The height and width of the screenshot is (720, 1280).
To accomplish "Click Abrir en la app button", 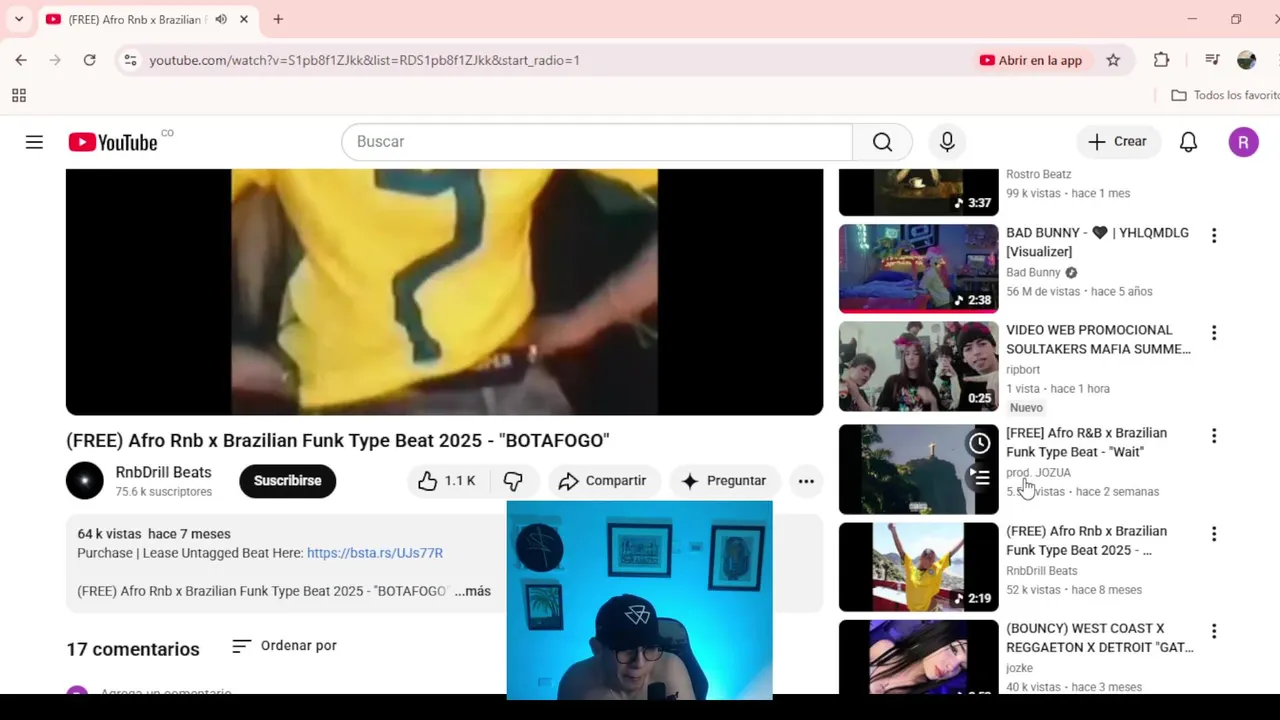I will [1031, 60].
